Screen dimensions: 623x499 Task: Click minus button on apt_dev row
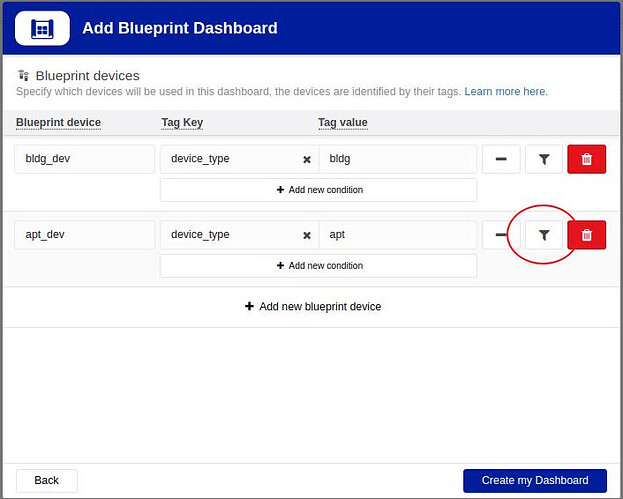pyautogui.click(x=500, y=235)
